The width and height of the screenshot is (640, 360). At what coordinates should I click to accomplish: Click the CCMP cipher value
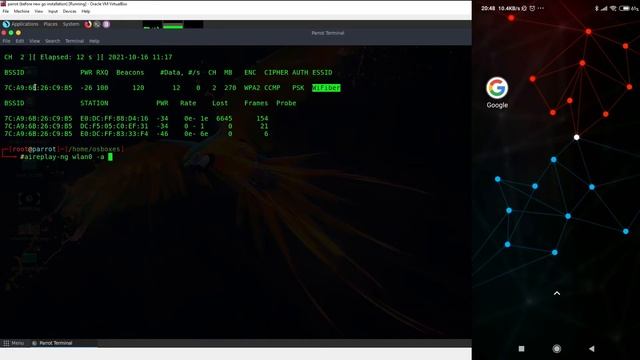(272, 88)
